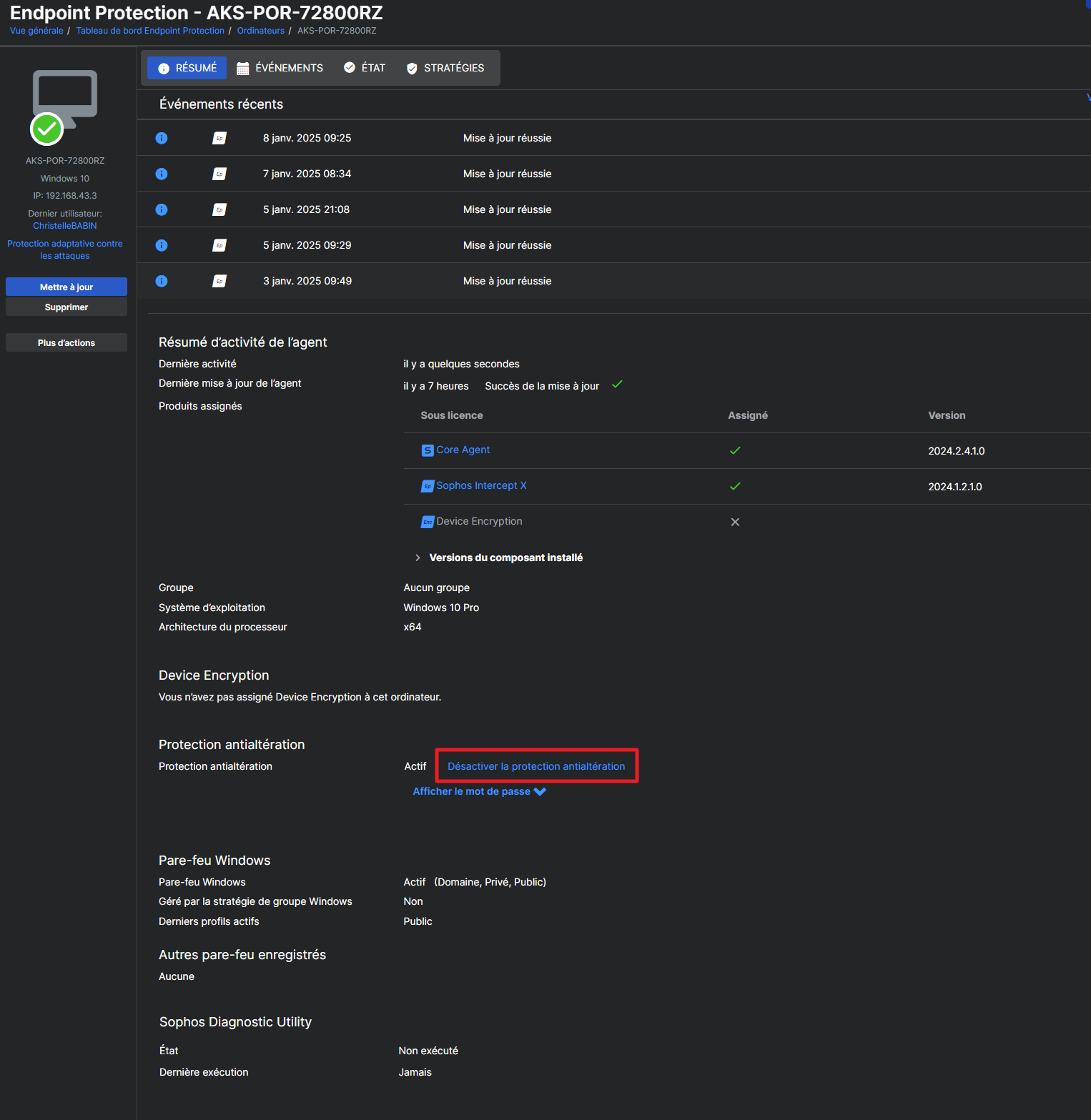Switch to the STRATÉGIES tab

tap(445, 68)
